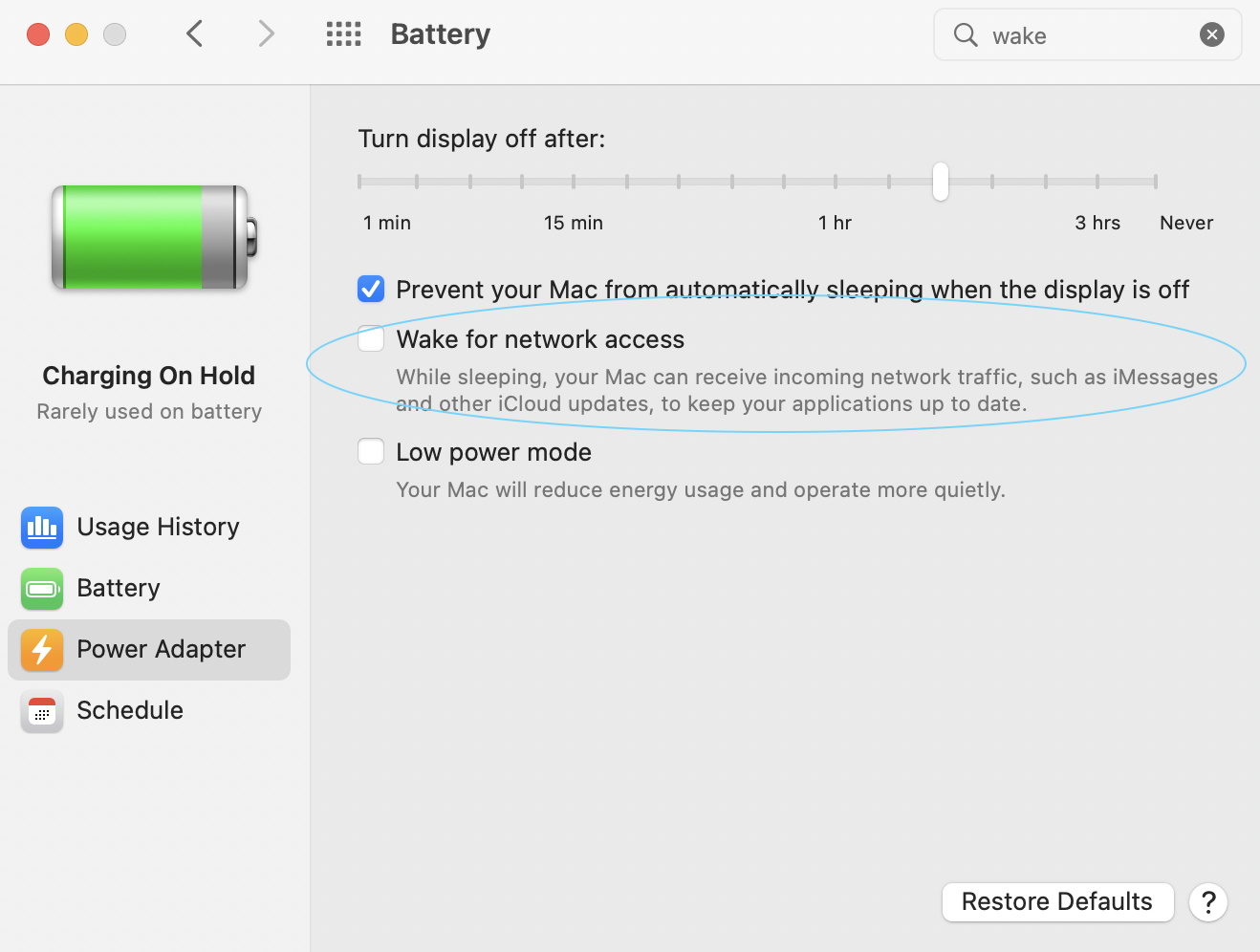Set display off slider to Never
1260x952 pixels.
[x=1156, y=181]
